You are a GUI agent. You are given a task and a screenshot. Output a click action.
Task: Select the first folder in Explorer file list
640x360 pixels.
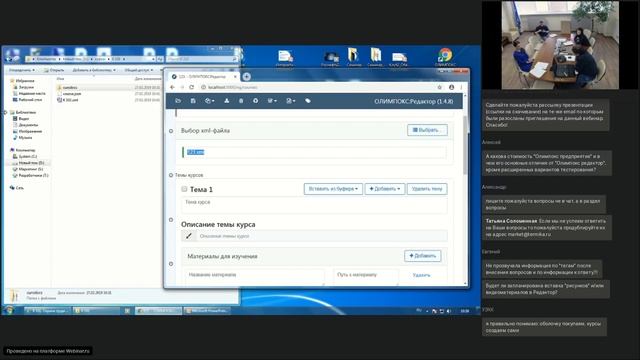point(67,87)
